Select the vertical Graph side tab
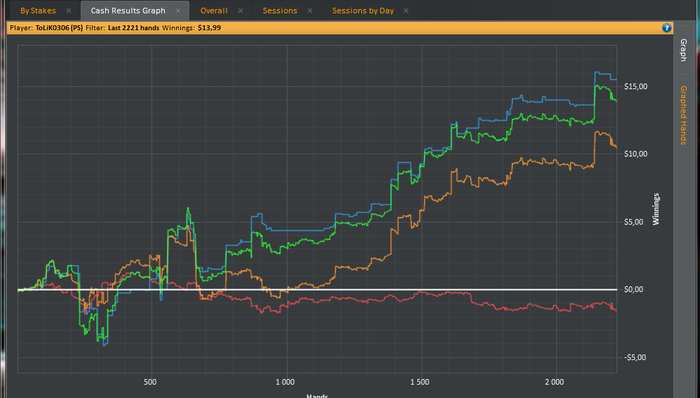The height and width of the screenshot is (398, 700). point(683,50)
